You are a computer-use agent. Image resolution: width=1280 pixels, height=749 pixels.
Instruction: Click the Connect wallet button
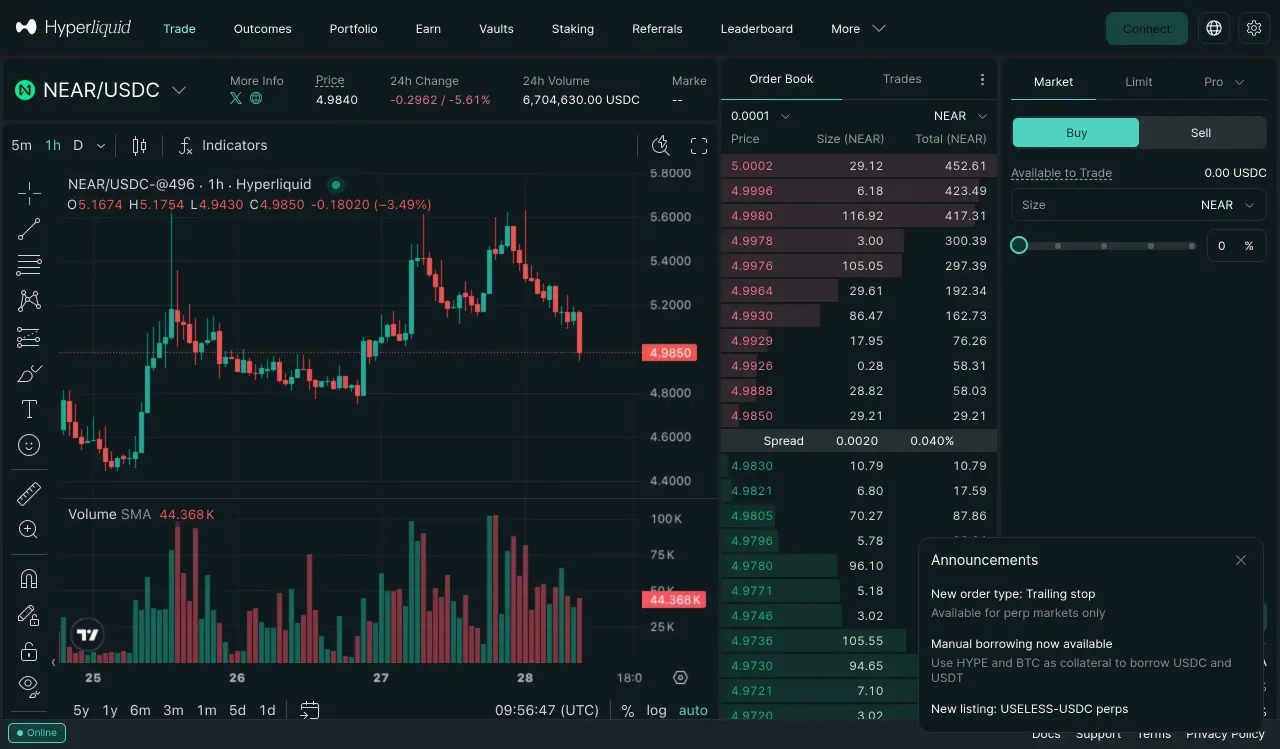click(x=1146, y=28)
